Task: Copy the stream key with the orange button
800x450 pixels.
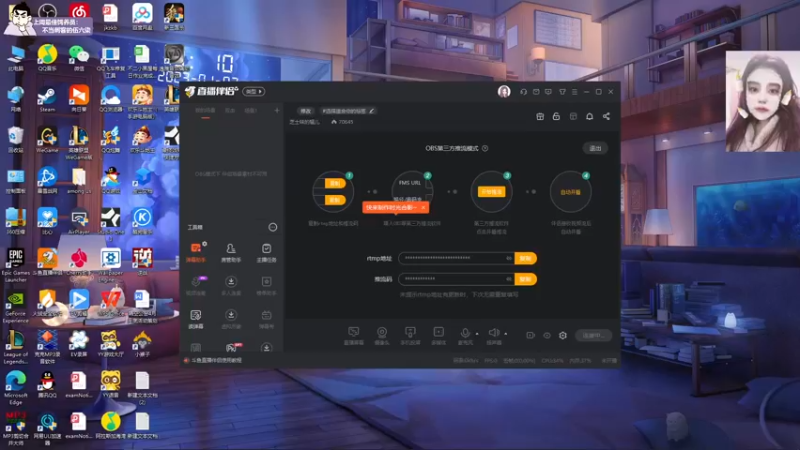Action: (525, 279)
